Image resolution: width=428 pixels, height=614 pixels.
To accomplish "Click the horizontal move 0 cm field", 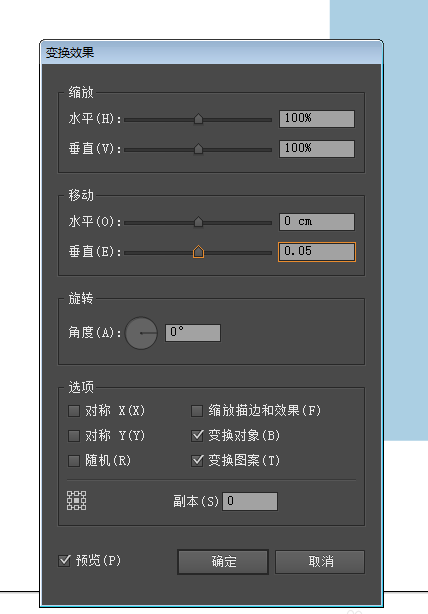I will 317,222.
